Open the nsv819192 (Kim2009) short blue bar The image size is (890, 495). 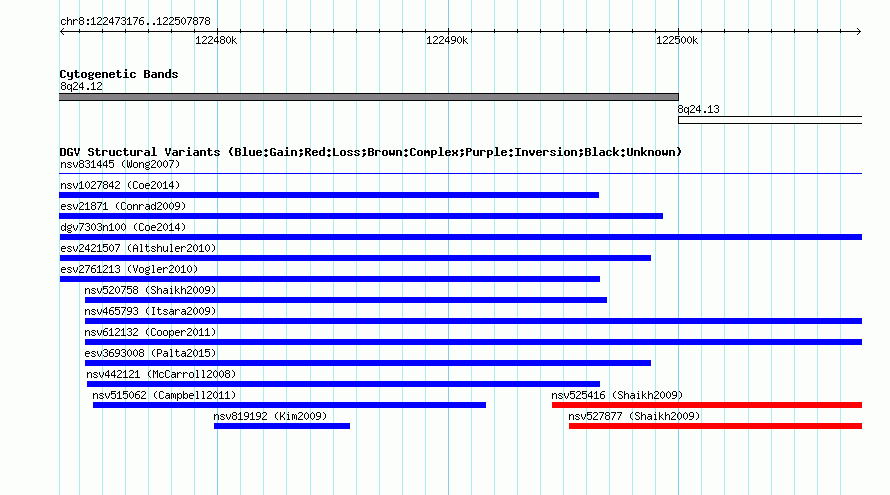point(282,426)
